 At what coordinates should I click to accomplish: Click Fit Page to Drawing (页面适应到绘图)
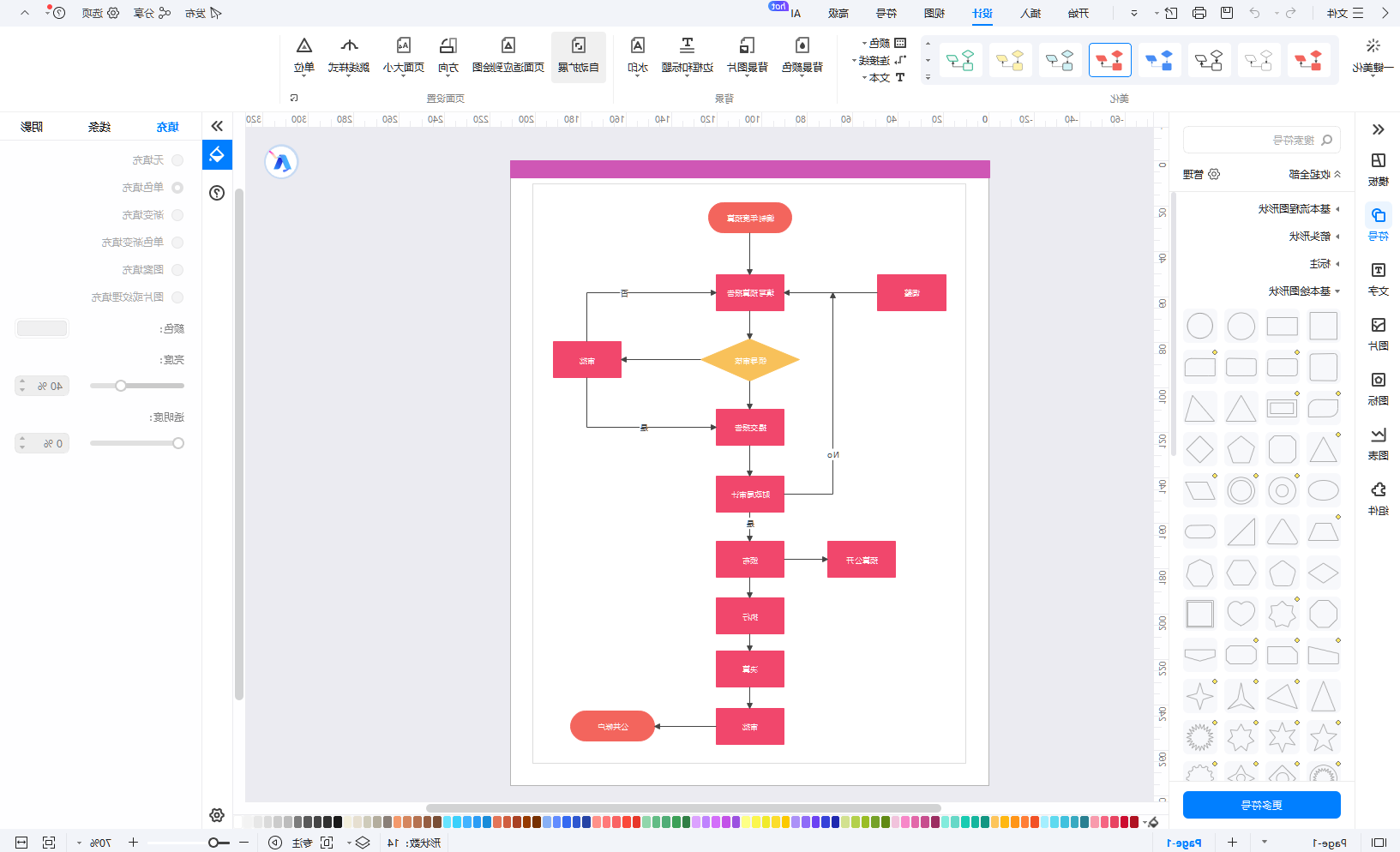coord(508,55)
